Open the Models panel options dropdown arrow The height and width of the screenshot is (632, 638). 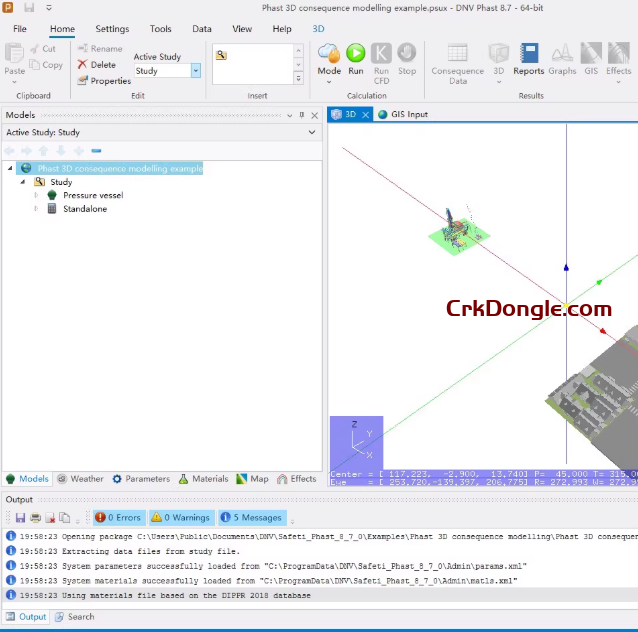click(x=289, y=116)
